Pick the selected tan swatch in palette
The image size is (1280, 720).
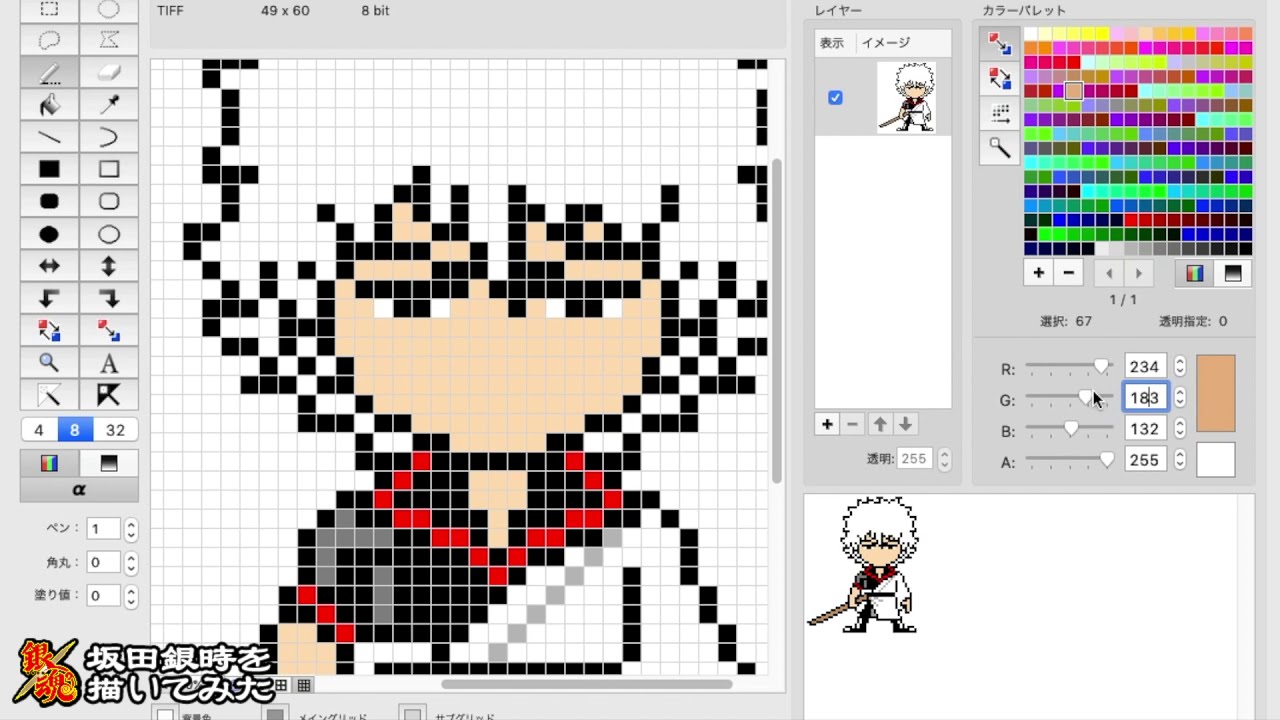point(1074,91)
